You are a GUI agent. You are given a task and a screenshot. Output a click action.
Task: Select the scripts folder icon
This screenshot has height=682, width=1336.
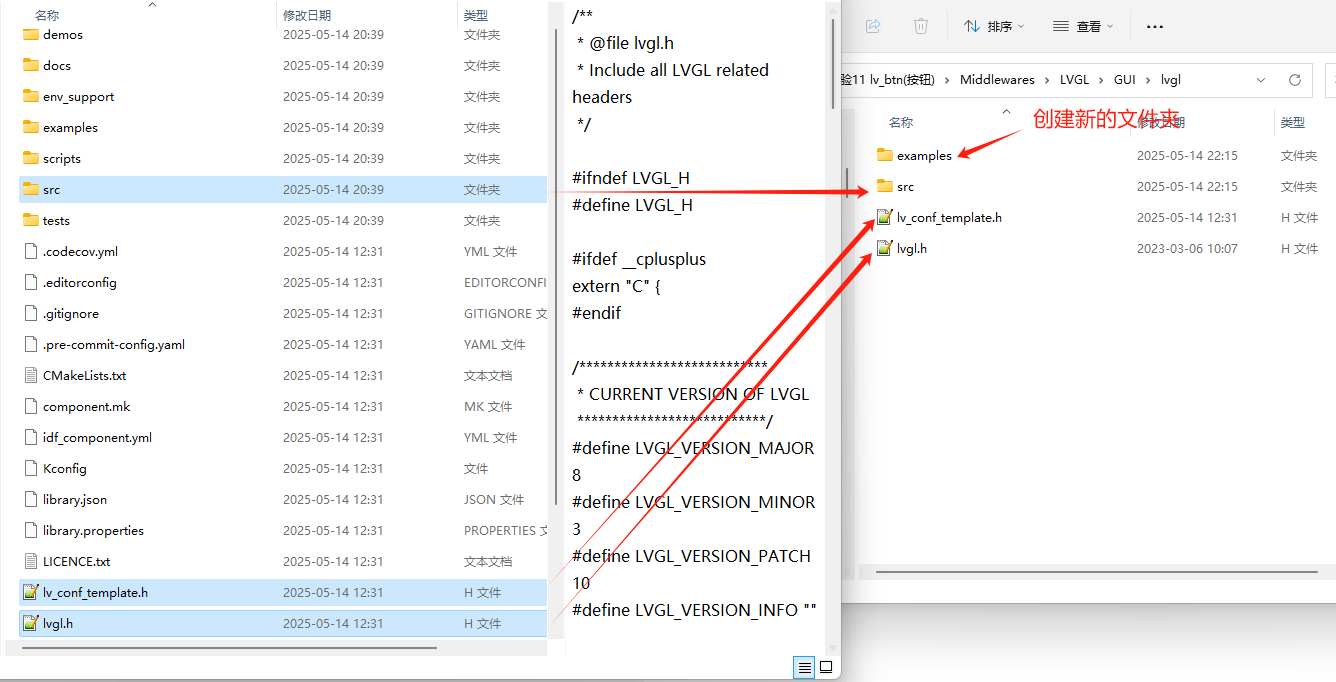(30, 159)
